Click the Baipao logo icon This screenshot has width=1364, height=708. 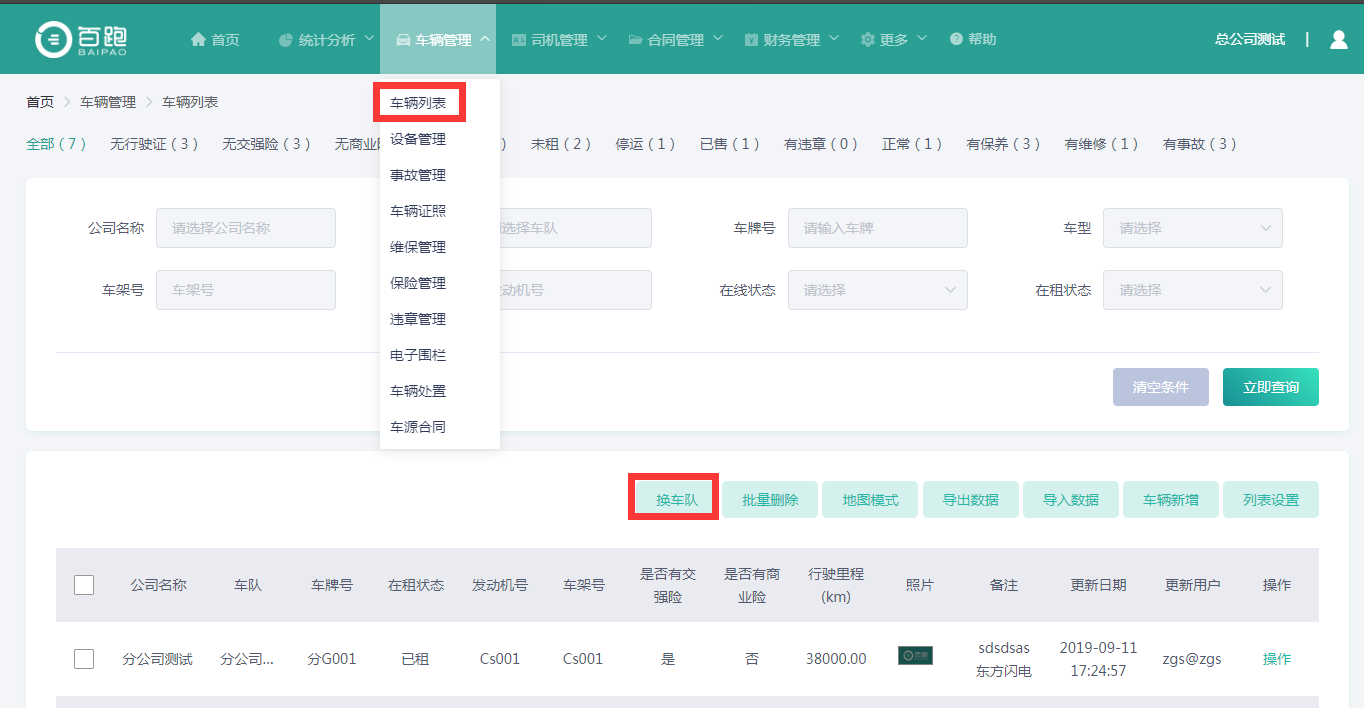pyautogui.click(x=52, y=39)
